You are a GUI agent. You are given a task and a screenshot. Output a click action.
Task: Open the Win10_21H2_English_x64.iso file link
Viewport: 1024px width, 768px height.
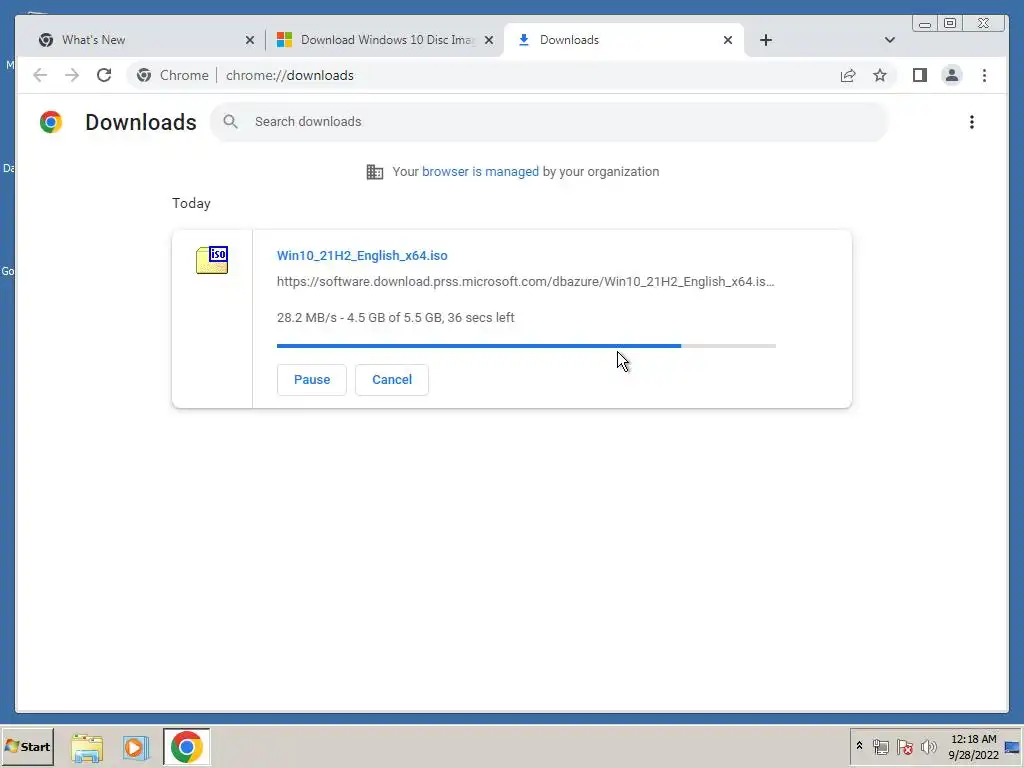(362, 255)
